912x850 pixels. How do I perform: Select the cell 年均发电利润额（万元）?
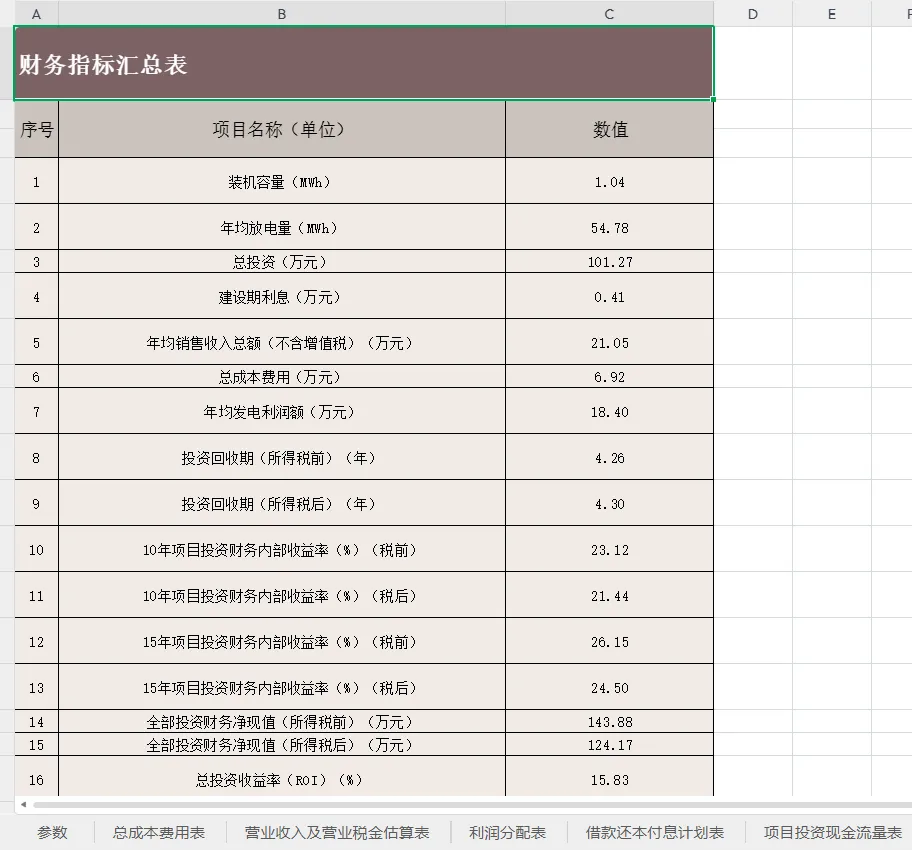[282, 411]
